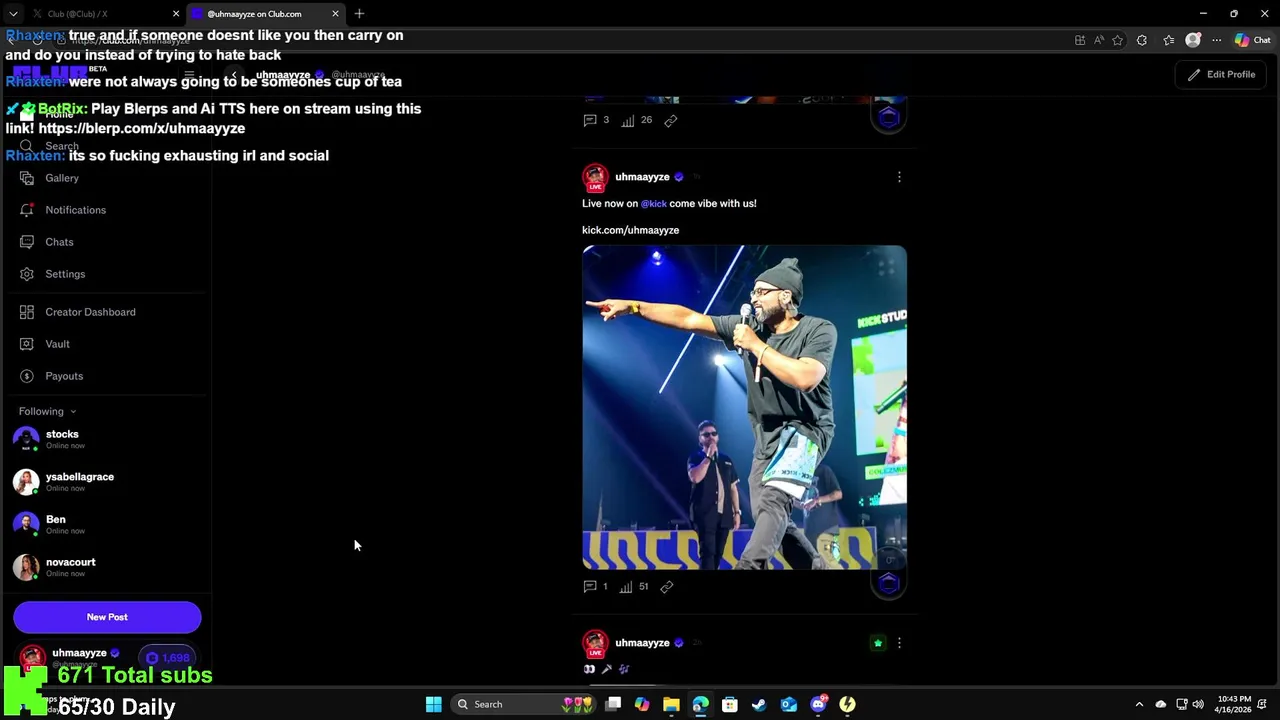Click hexagon tip button on Live now post
This screenshot has width=1280, height=720.
(x=889, y=582)
